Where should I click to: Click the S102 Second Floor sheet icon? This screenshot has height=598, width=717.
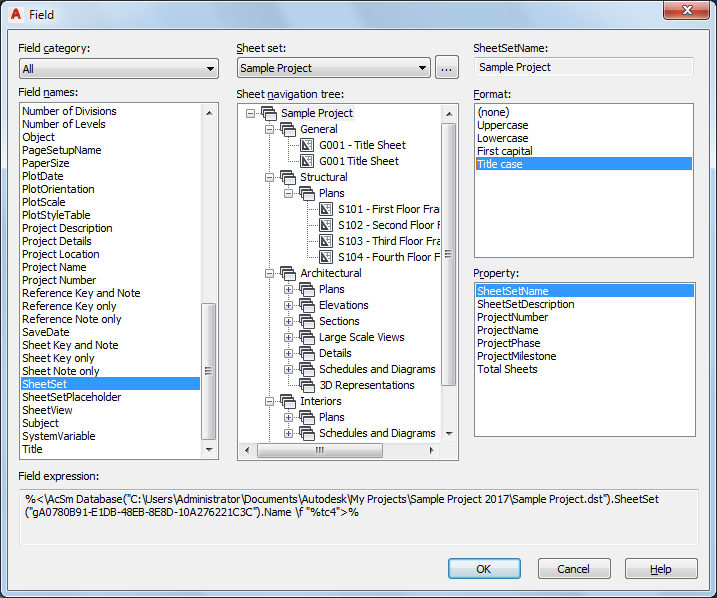pyautogui.click(x=326, y=225)
